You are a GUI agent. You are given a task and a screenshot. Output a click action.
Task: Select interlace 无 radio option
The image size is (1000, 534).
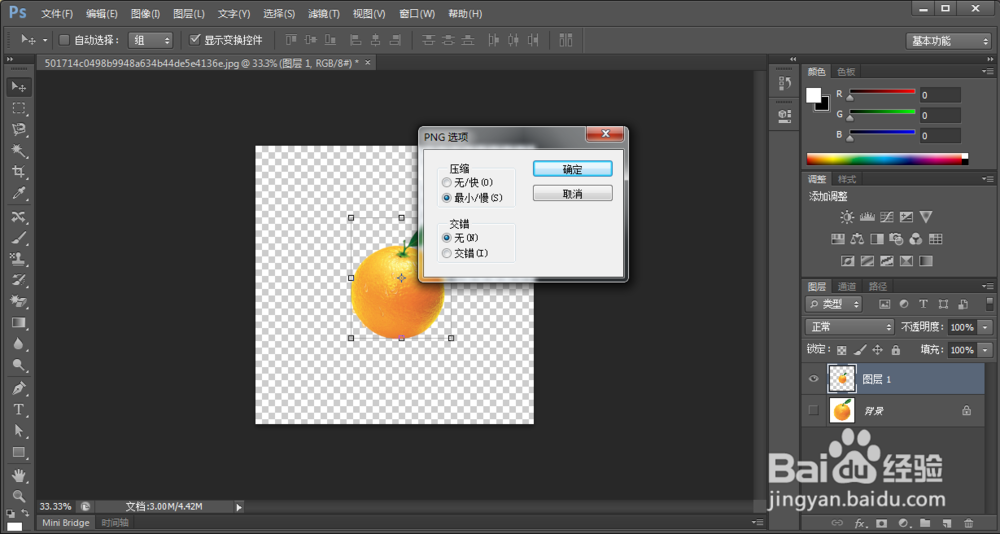[446, 238]
